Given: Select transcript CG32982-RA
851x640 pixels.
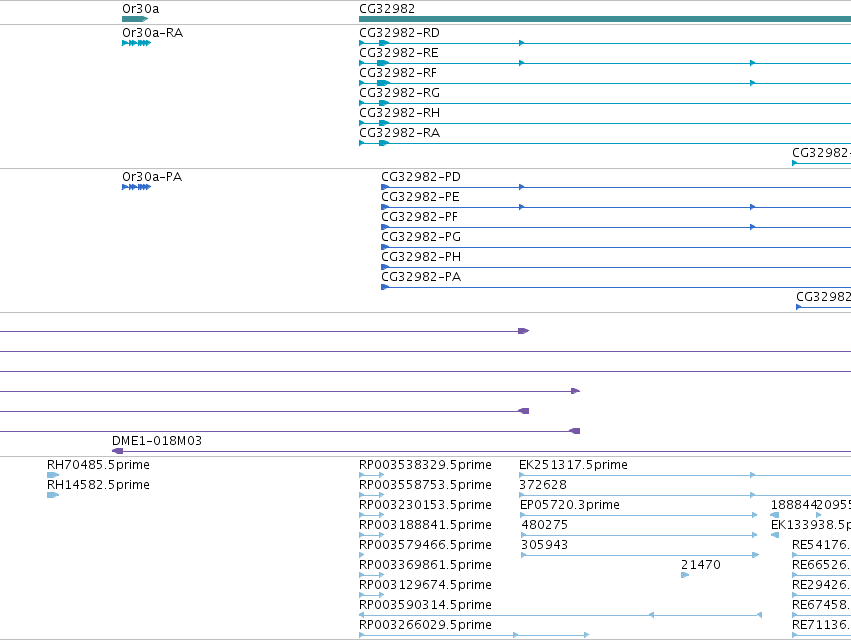Looking at the screenshot, I should [x=399, y=133].
